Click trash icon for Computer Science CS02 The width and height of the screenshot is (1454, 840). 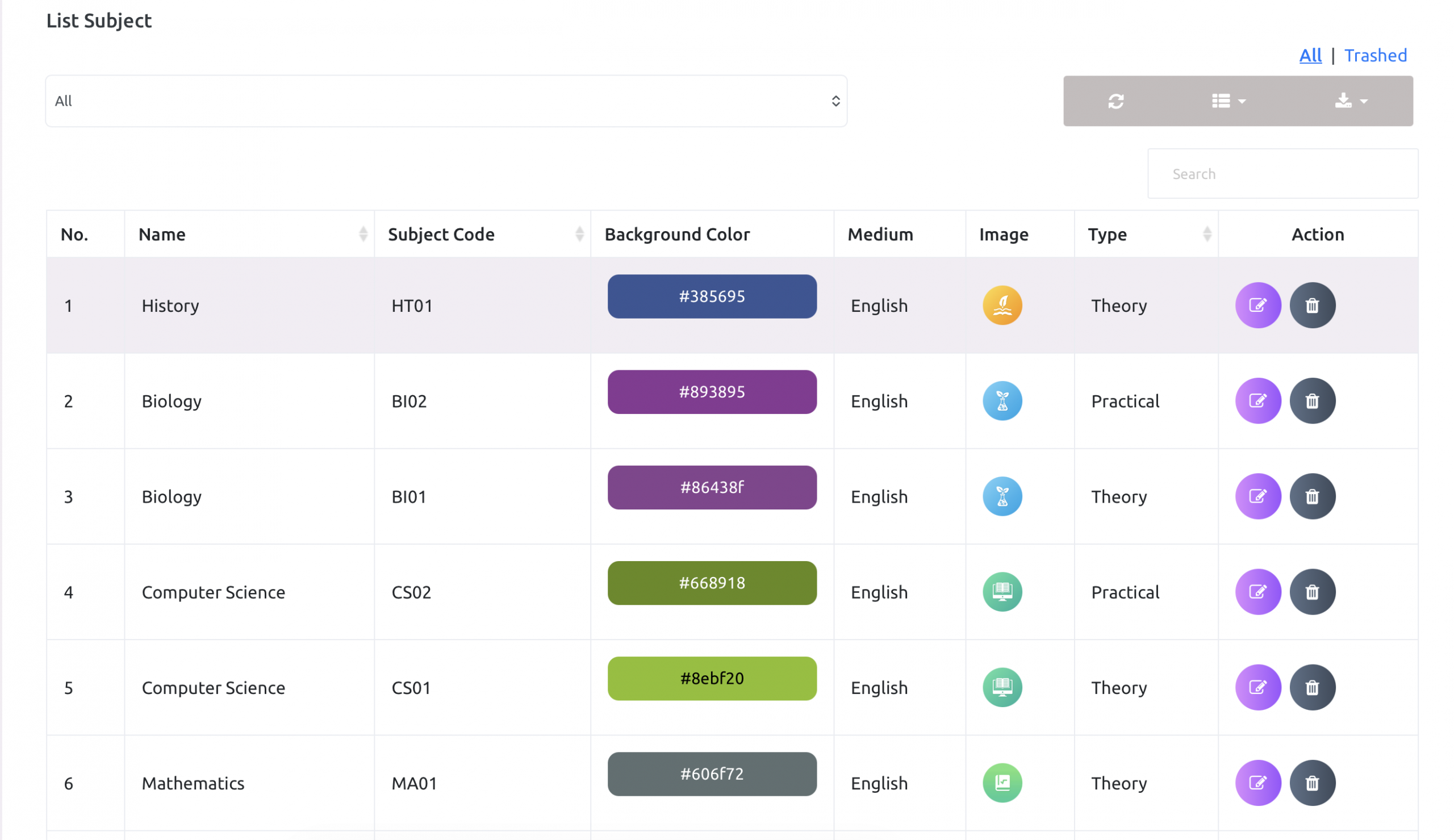coord(1311,592)
